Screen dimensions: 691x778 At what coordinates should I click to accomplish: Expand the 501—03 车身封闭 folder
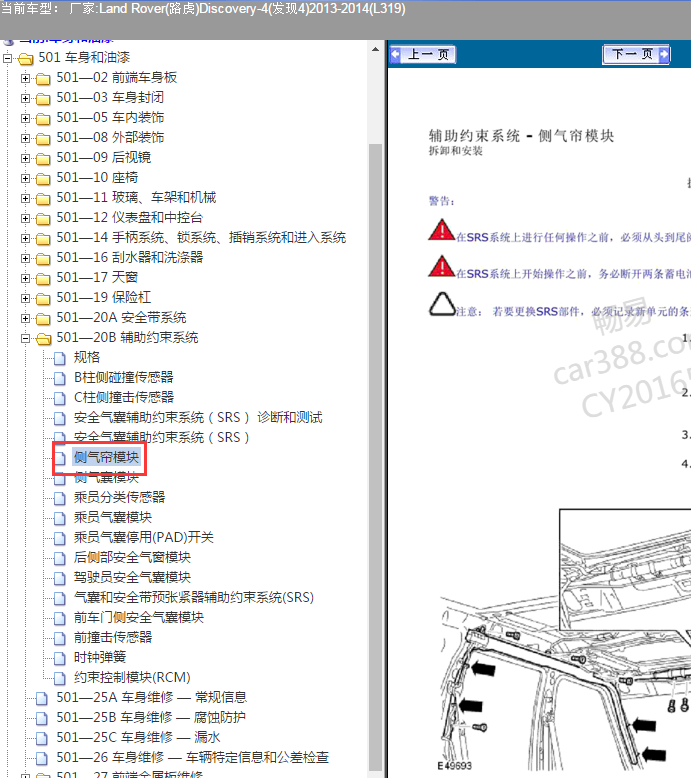pyautogui.click(x=25, y=98)
